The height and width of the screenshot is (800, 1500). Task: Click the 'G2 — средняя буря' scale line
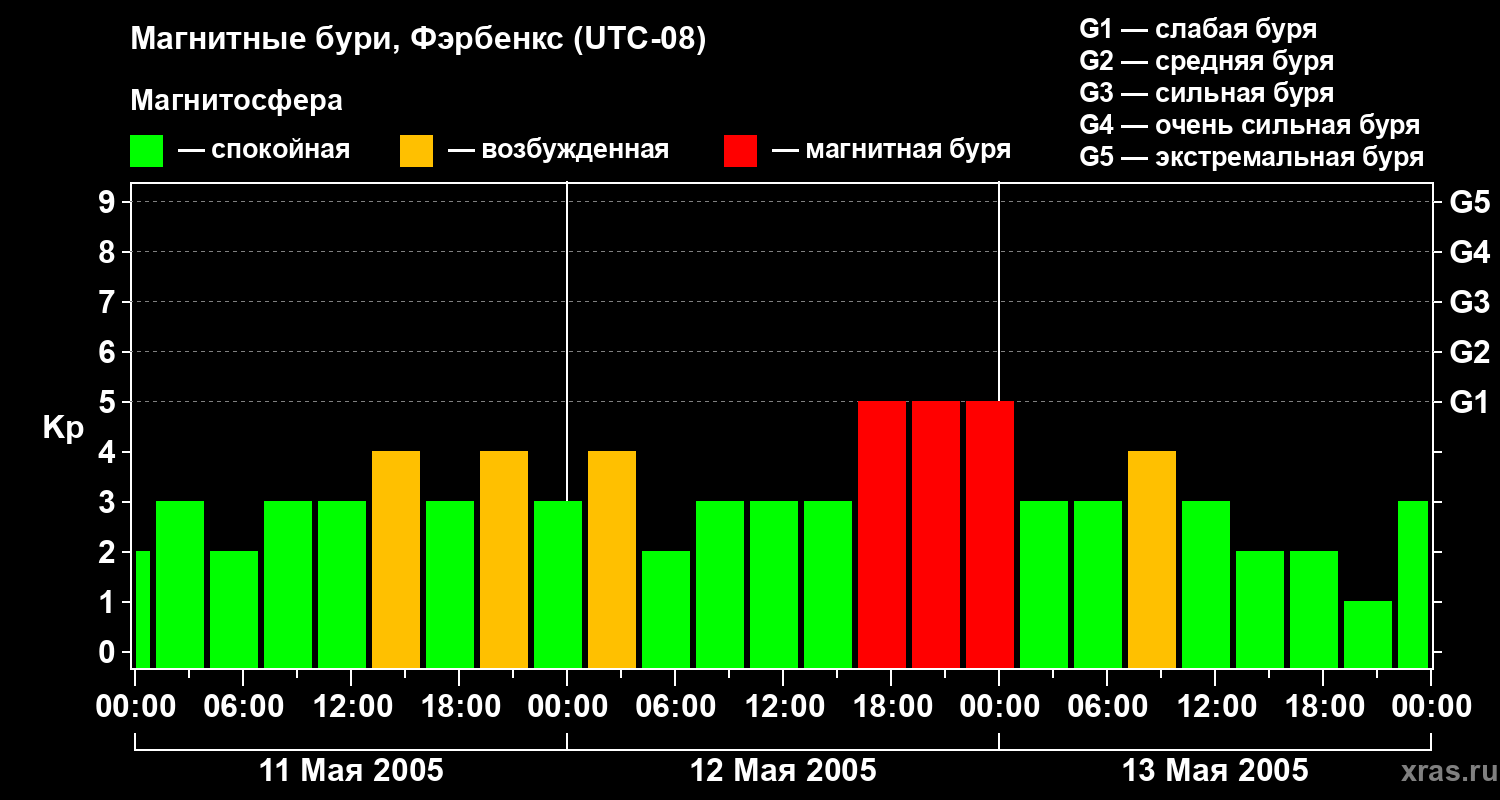[x=1206, y=61]
